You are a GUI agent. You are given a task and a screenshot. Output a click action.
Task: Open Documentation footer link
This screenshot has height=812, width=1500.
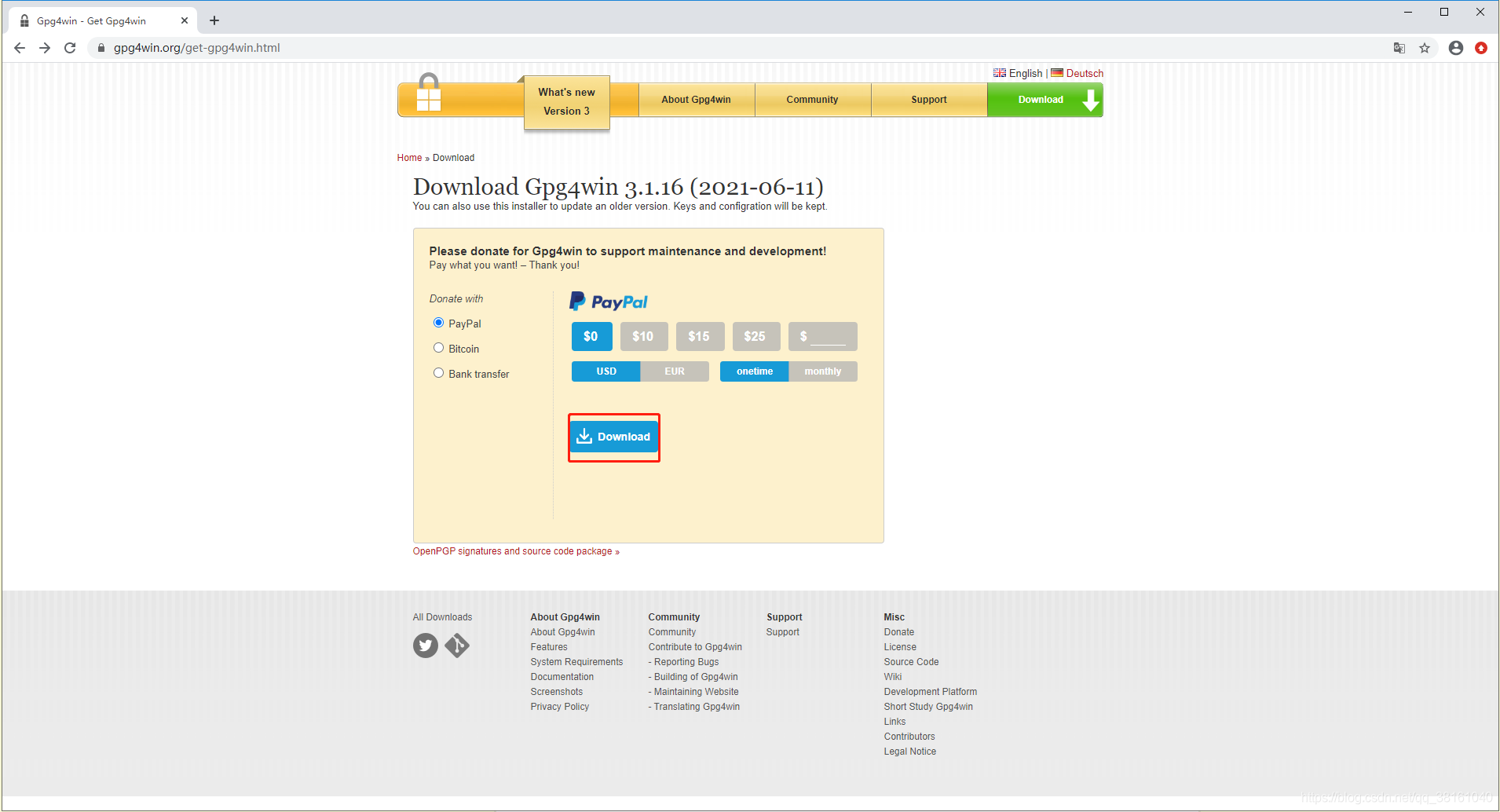coord(562,677)
